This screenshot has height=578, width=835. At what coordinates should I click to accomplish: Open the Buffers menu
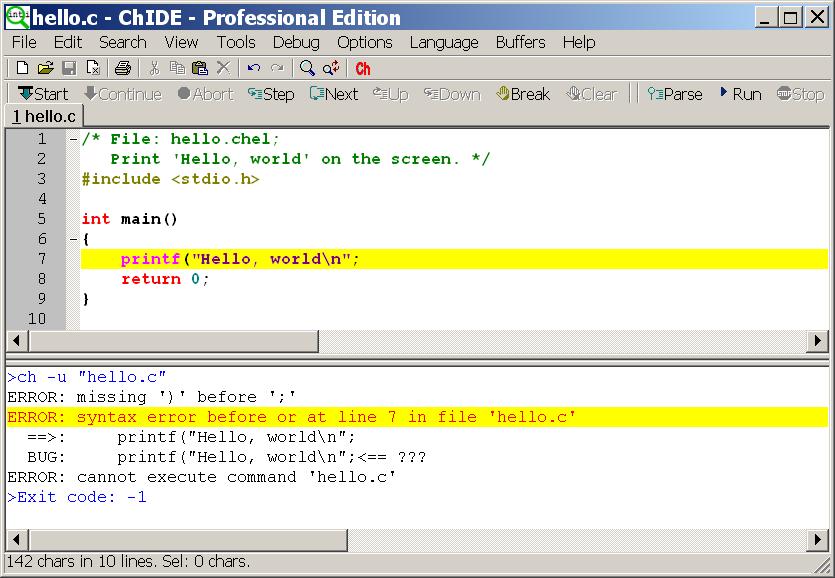[x=520, y=42]
